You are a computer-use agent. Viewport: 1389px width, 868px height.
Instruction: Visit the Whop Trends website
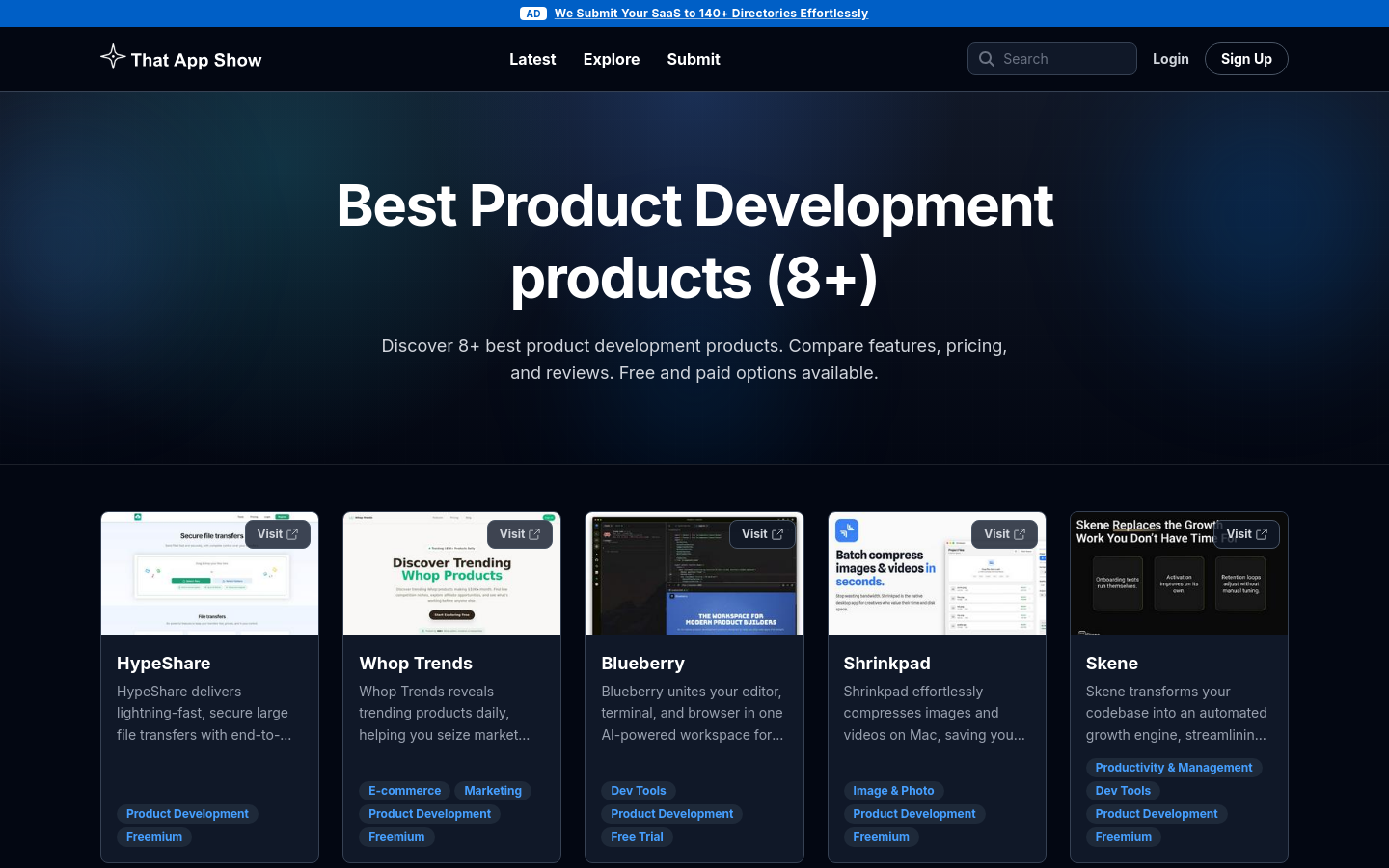520,534
